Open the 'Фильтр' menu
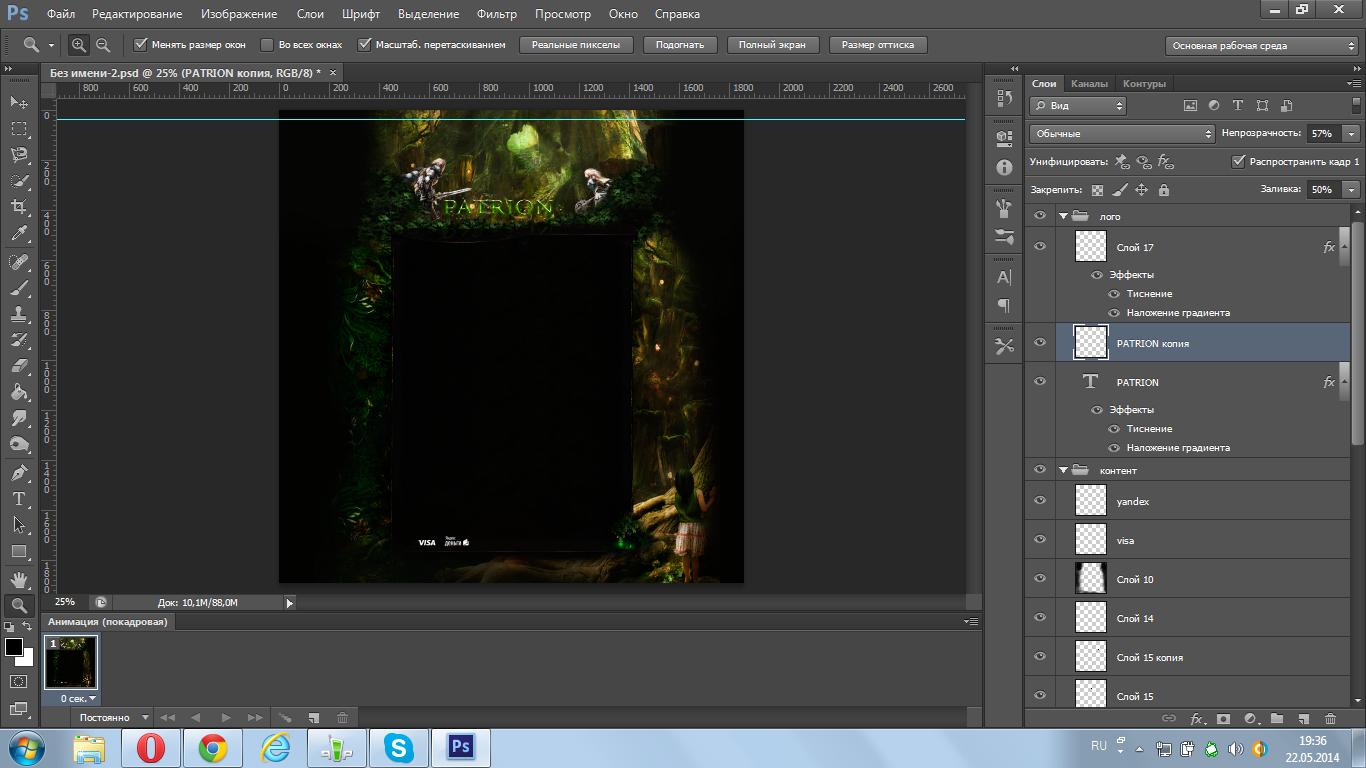1366x768 pixels. pyautogui.click(x=497, y=14)
